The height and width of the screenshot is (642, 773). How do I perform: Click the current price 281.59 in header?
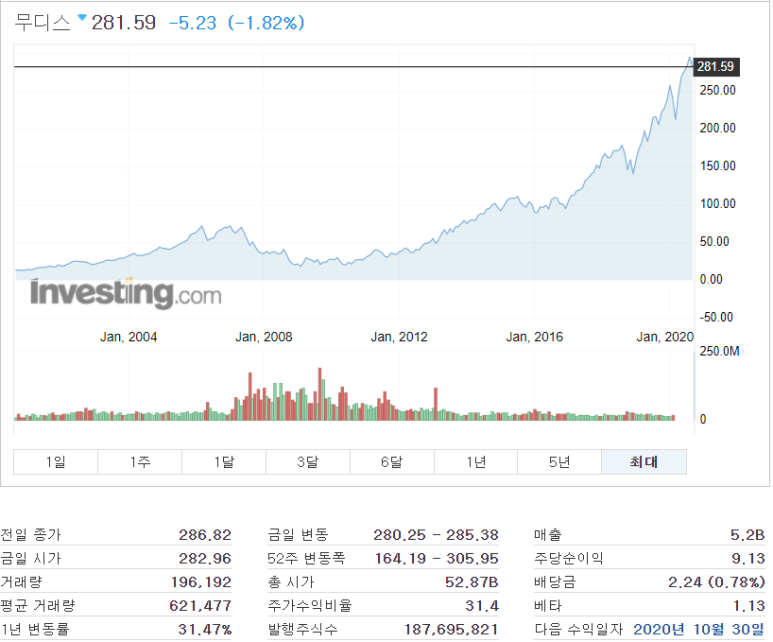tap(123, 23)
